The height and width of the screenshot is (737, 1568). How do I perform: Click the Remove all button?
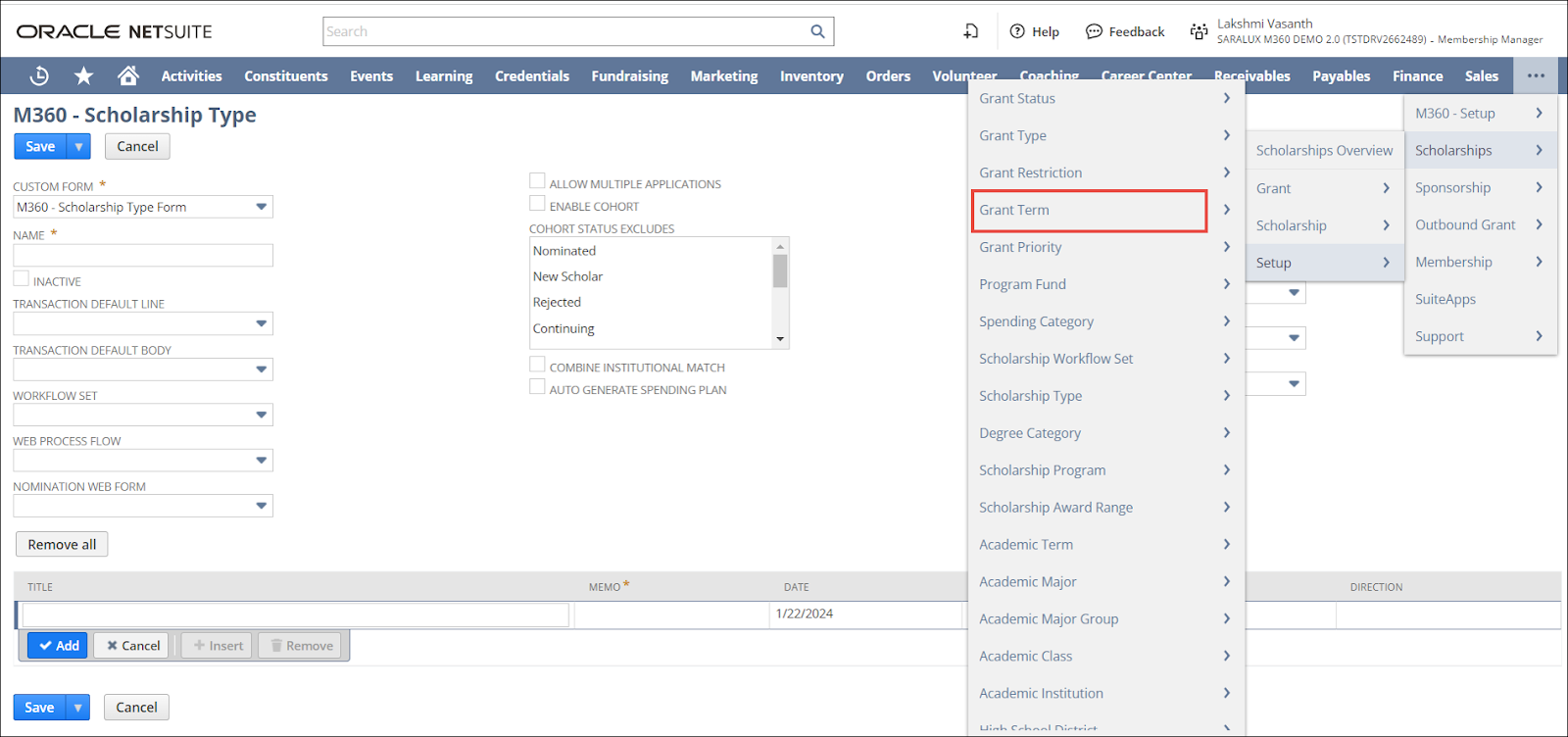coord(62,545)
